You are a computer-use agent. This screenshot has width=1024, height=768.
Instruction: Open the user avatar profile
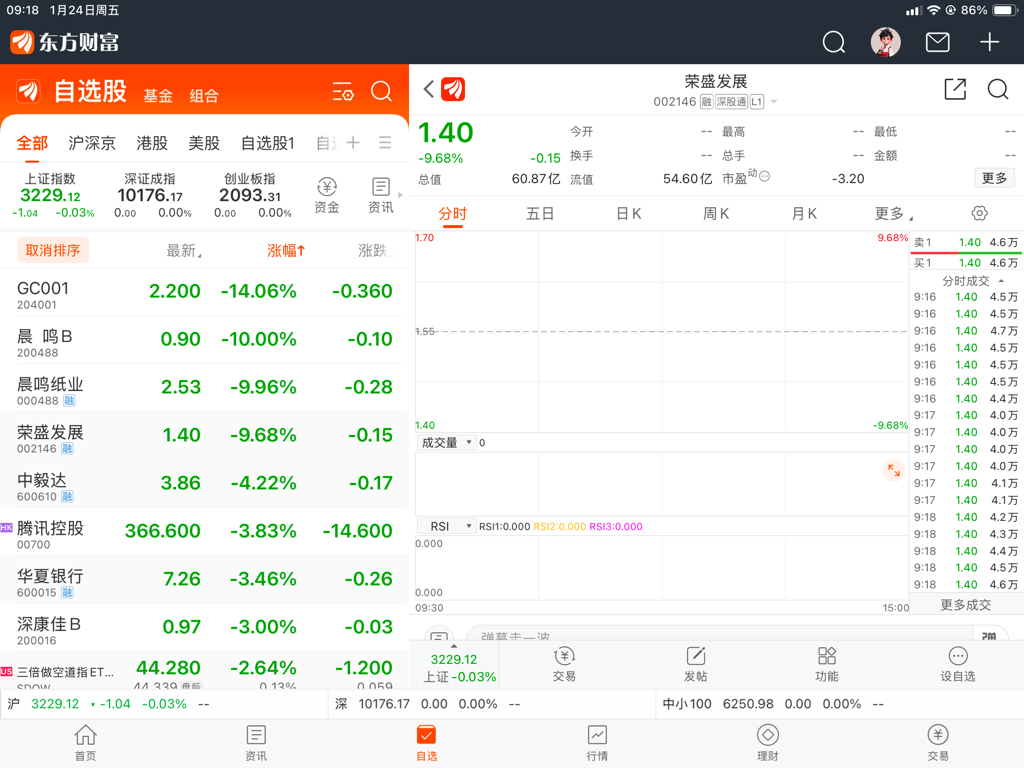point(886,42)
